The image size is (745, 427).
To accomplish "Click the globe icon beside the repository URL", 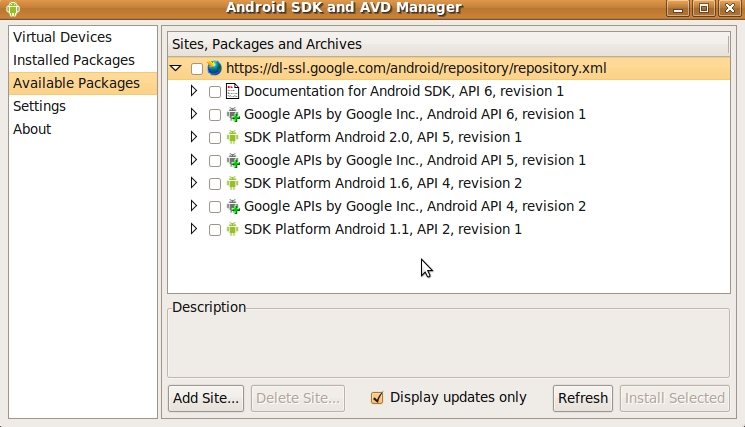I will click(214, 68).
